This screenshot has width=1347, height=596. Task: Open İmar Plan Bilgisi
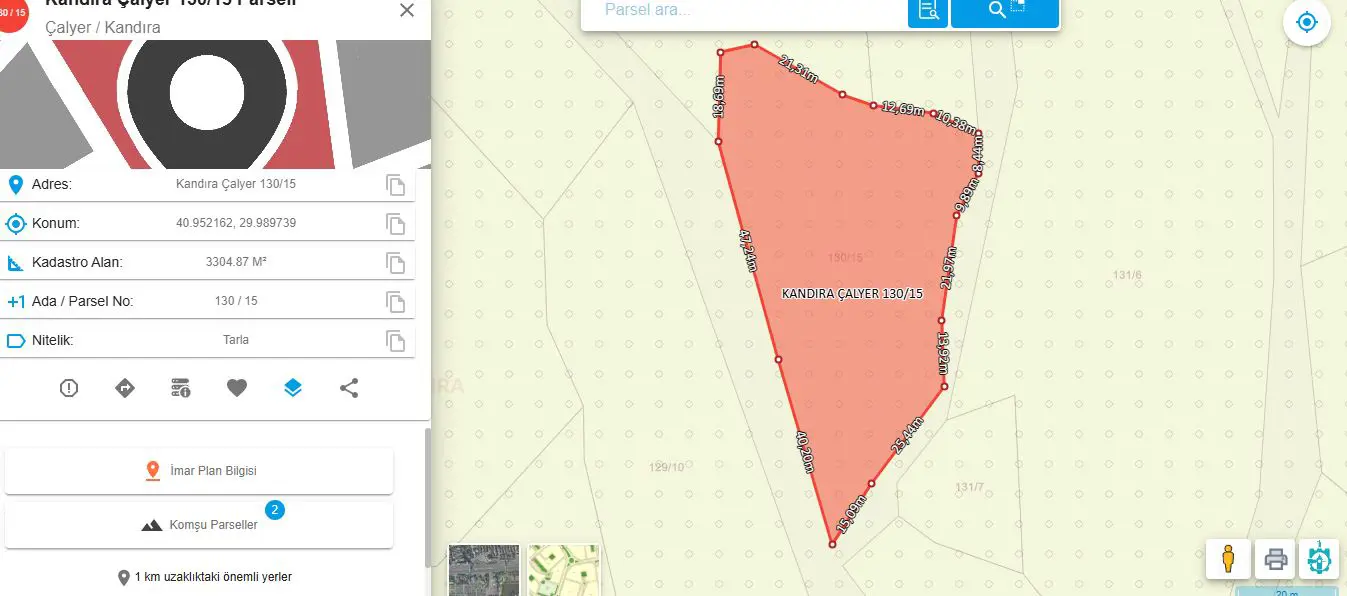(199, 471)
